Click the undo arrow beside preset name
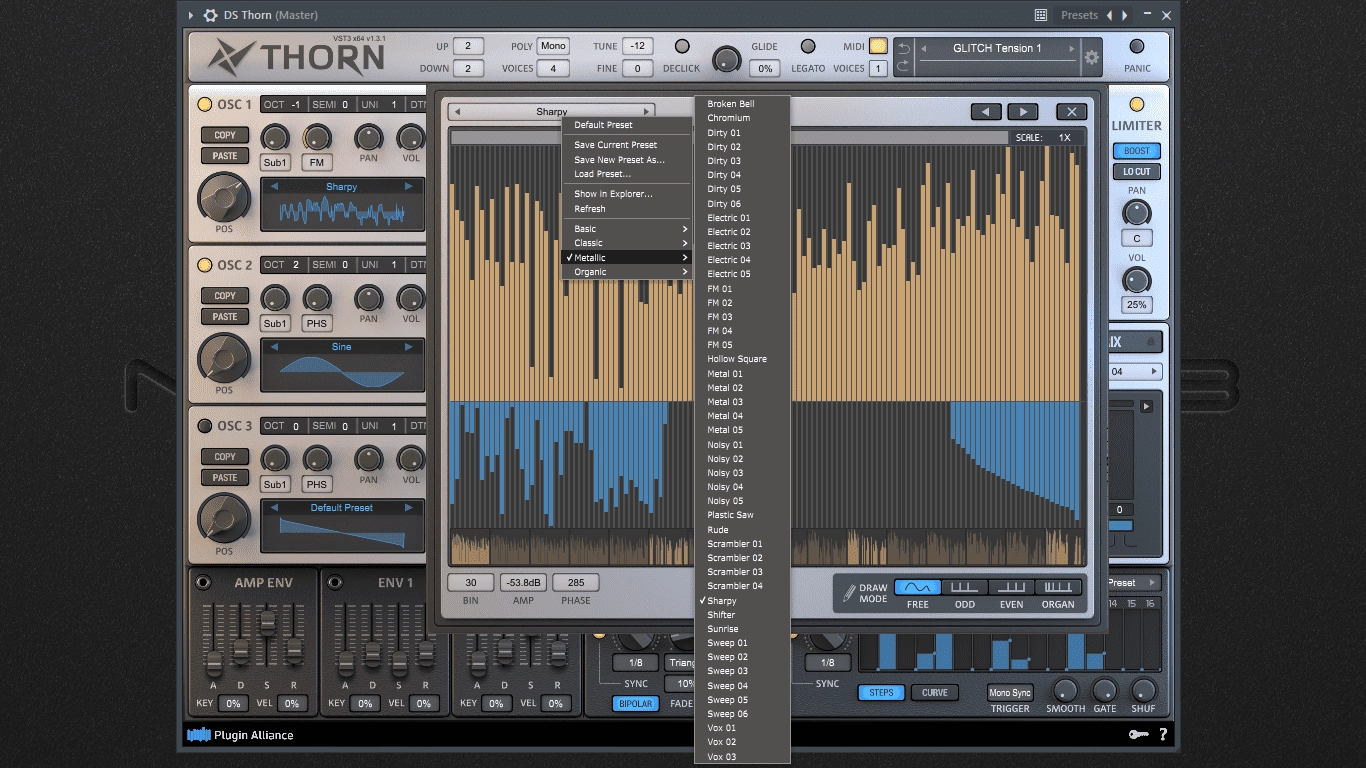 [903, 48]
